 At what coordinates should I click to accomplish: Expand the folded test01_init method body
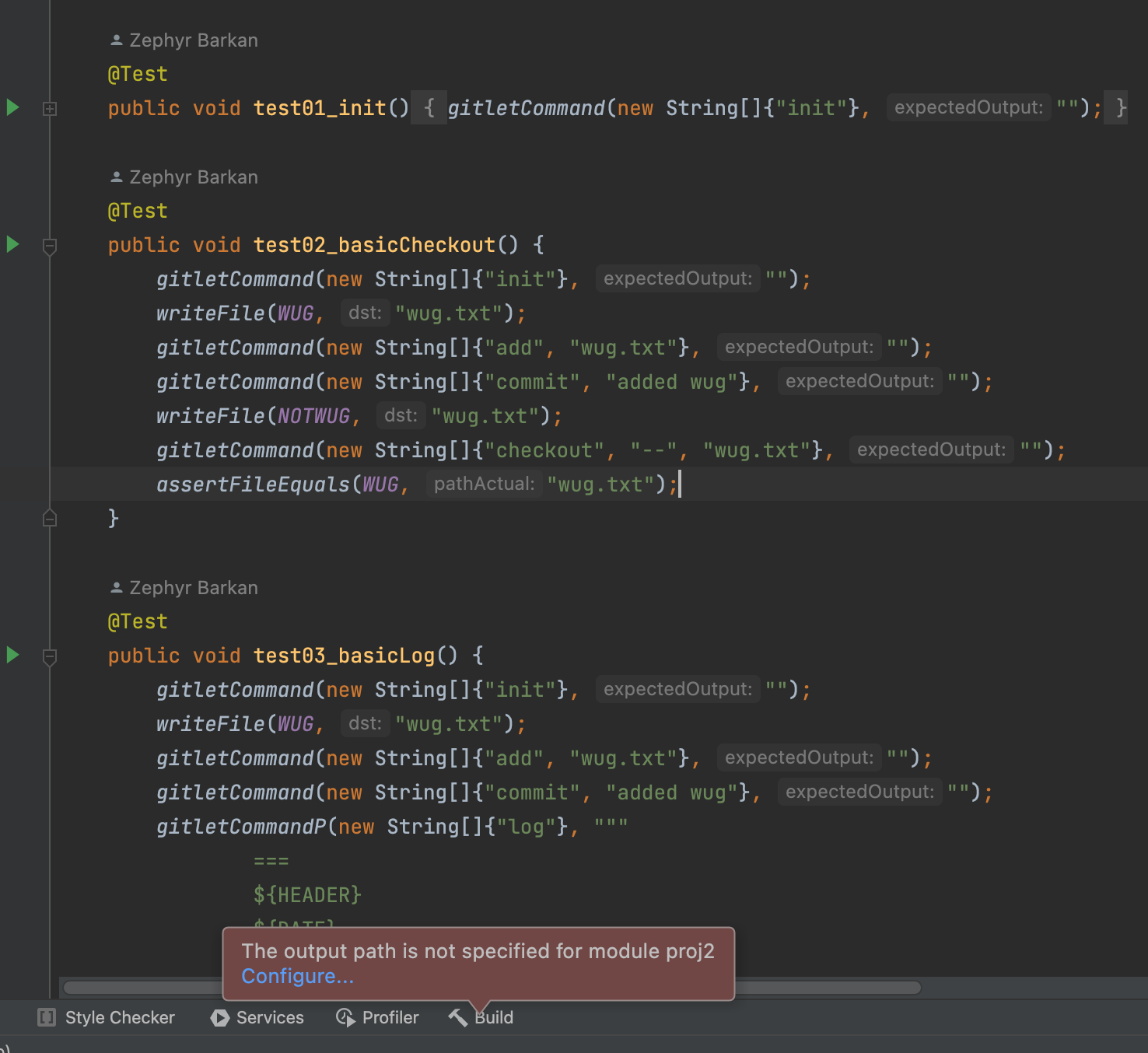(x=50, y=109)
